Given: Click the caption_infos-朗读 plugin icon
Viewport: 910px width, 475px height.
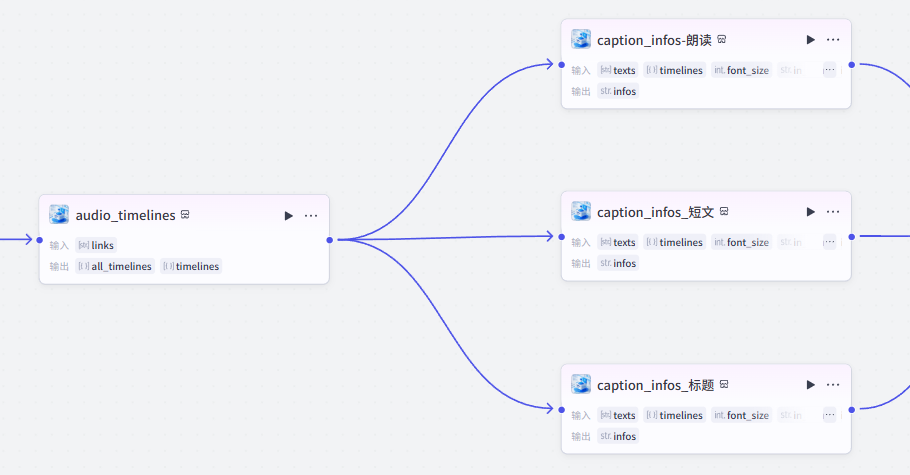Looking at the screenshot, I should pos(581,40).
